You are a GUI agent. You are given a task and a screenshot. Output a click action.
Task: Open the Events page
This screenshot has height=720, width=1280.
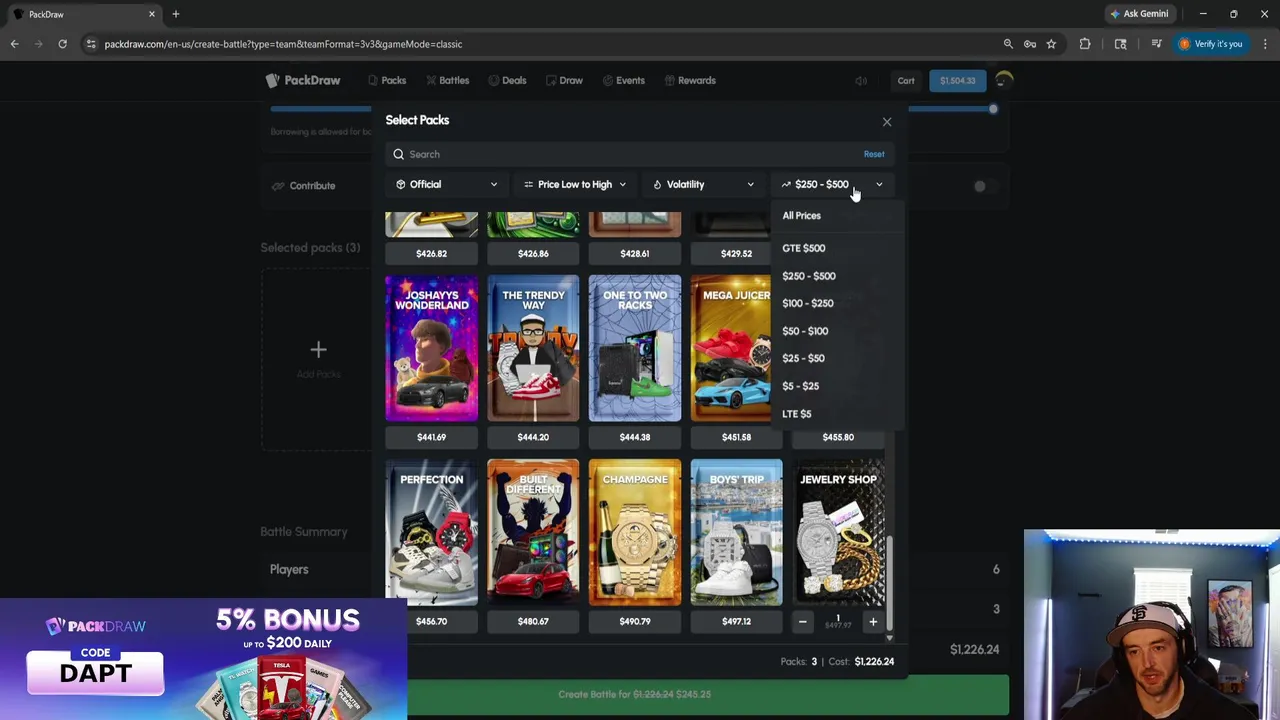click(624, 80)
